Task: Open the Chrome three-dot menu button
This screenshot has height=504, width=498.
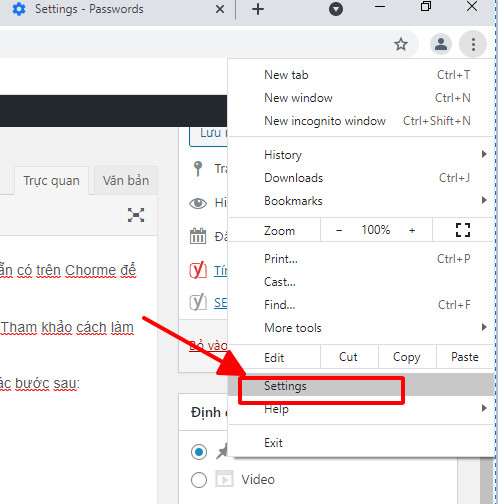Action: 473,44
